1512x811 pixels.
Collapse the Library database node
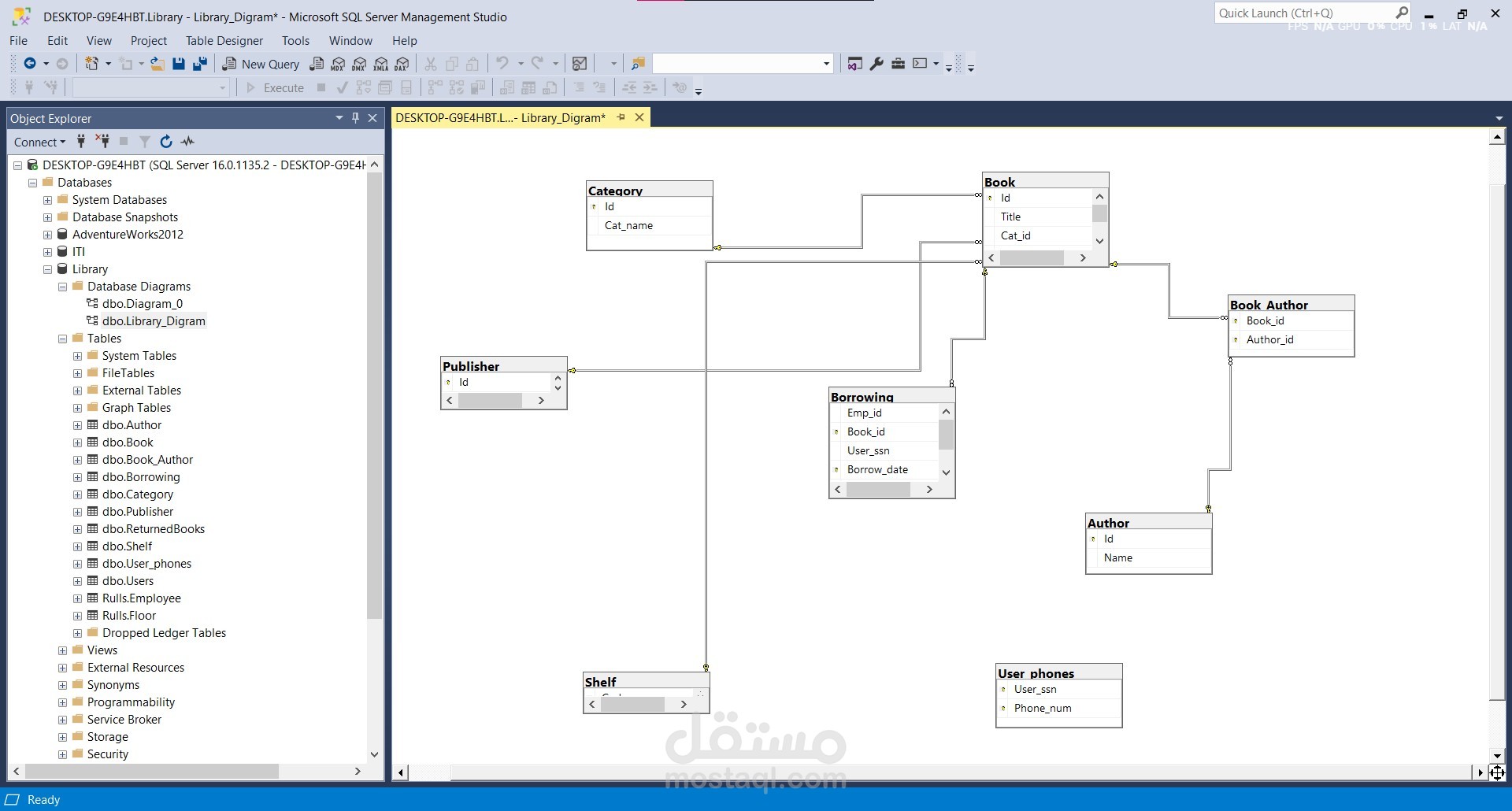(x=47, y=269)
